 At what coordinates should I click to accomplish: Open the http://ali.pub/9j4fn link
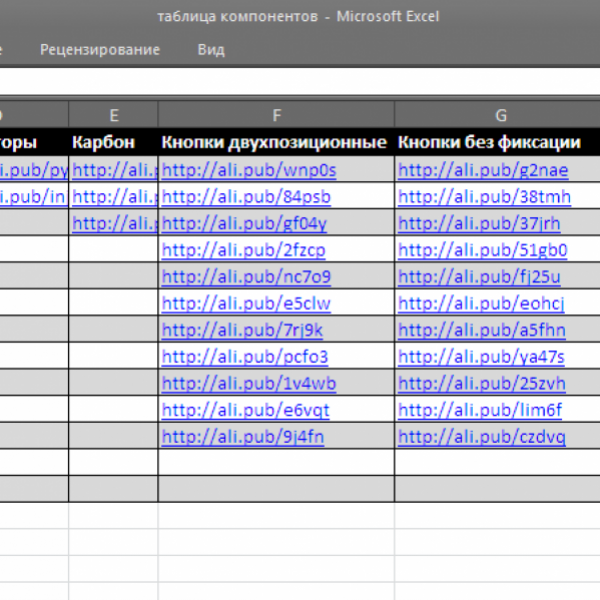243,437
